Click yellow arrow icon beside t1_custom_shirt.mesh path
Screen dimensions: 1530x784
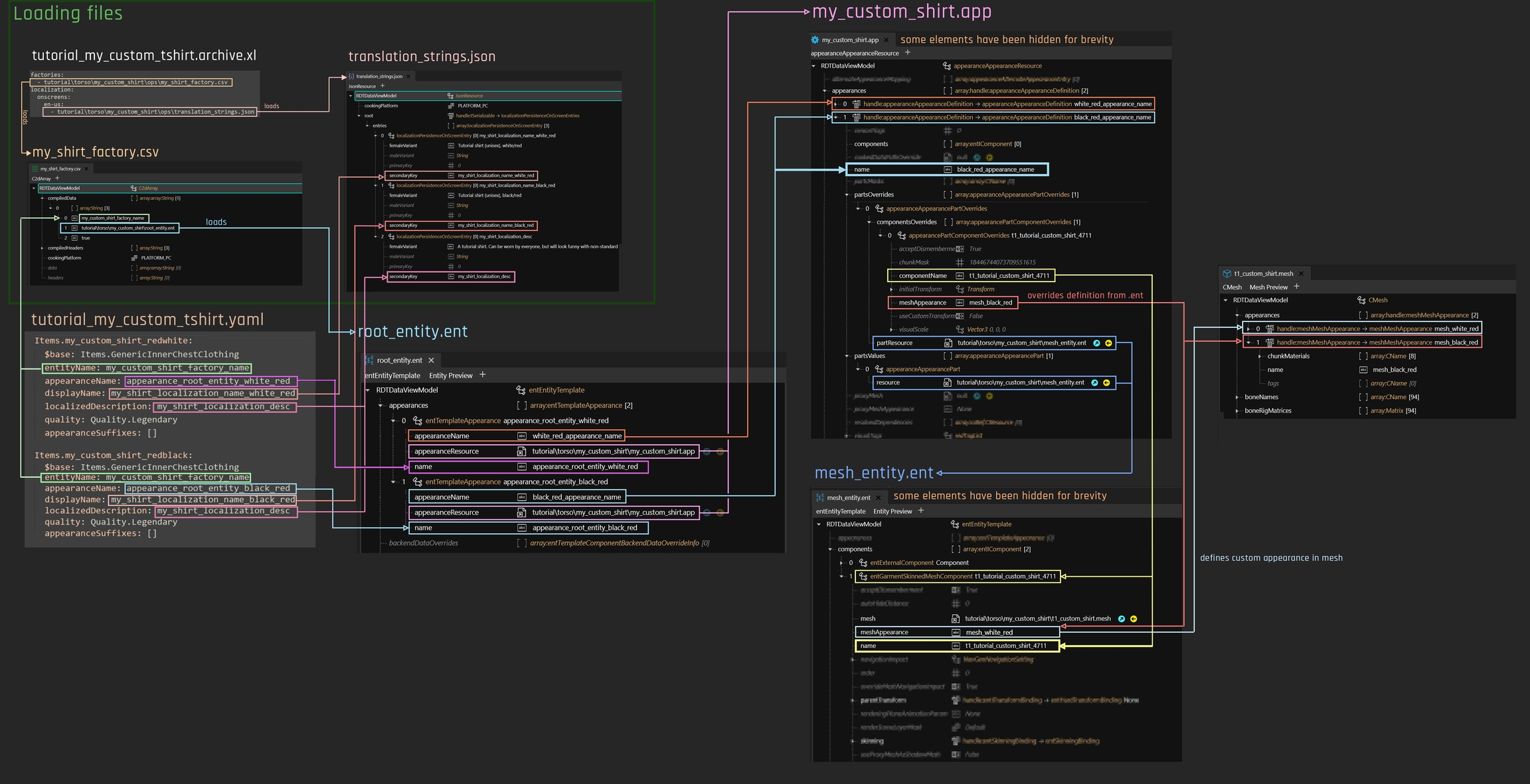[1134, 619]
